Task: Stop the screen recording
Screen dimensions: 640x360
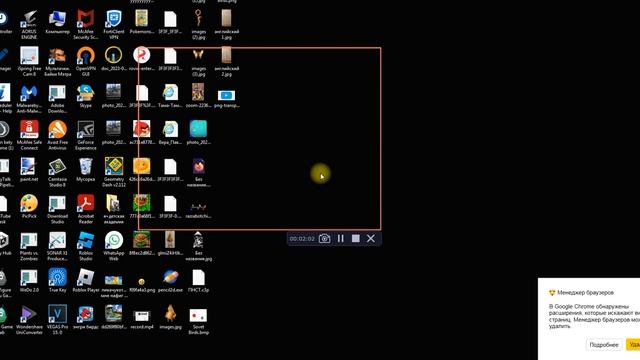Action: [356, 238]
